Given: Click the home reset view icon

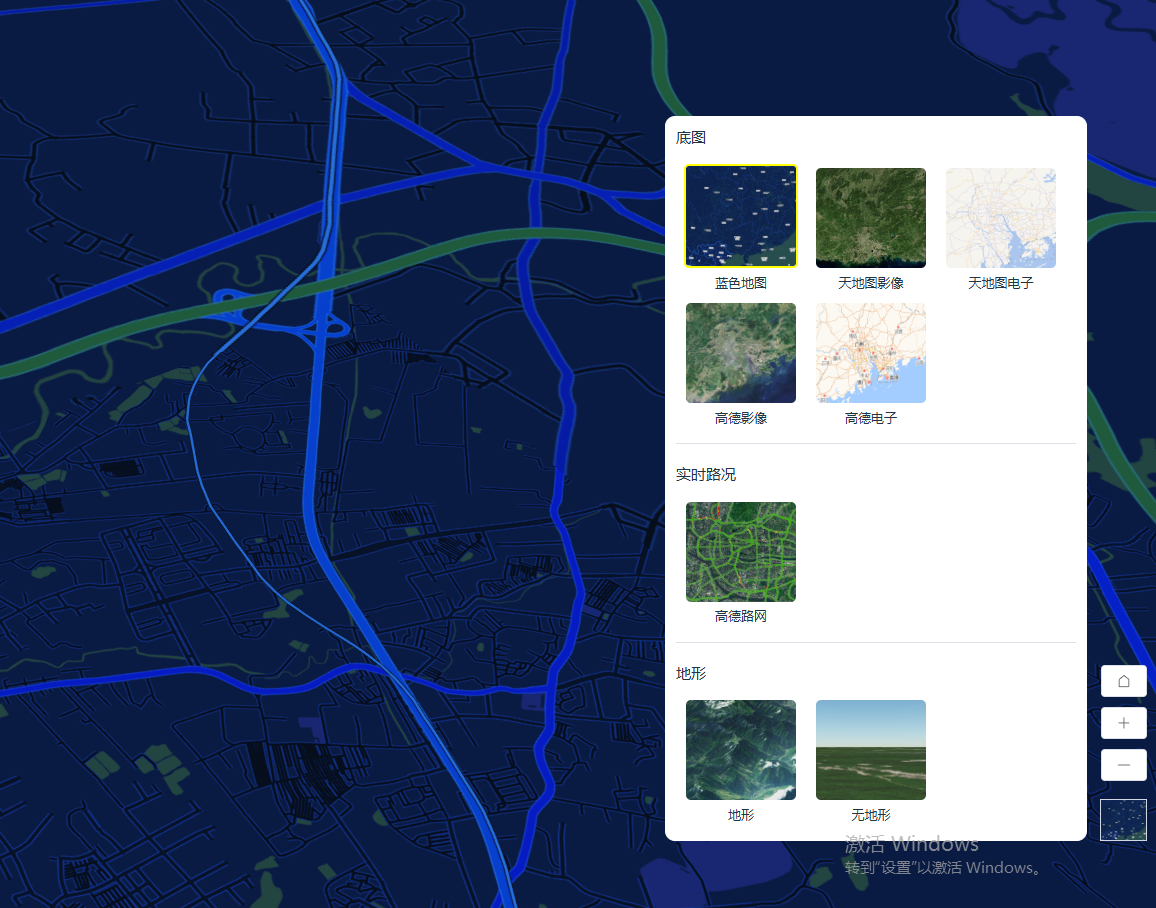Looking at the screenshot, I should point(1123,681).
